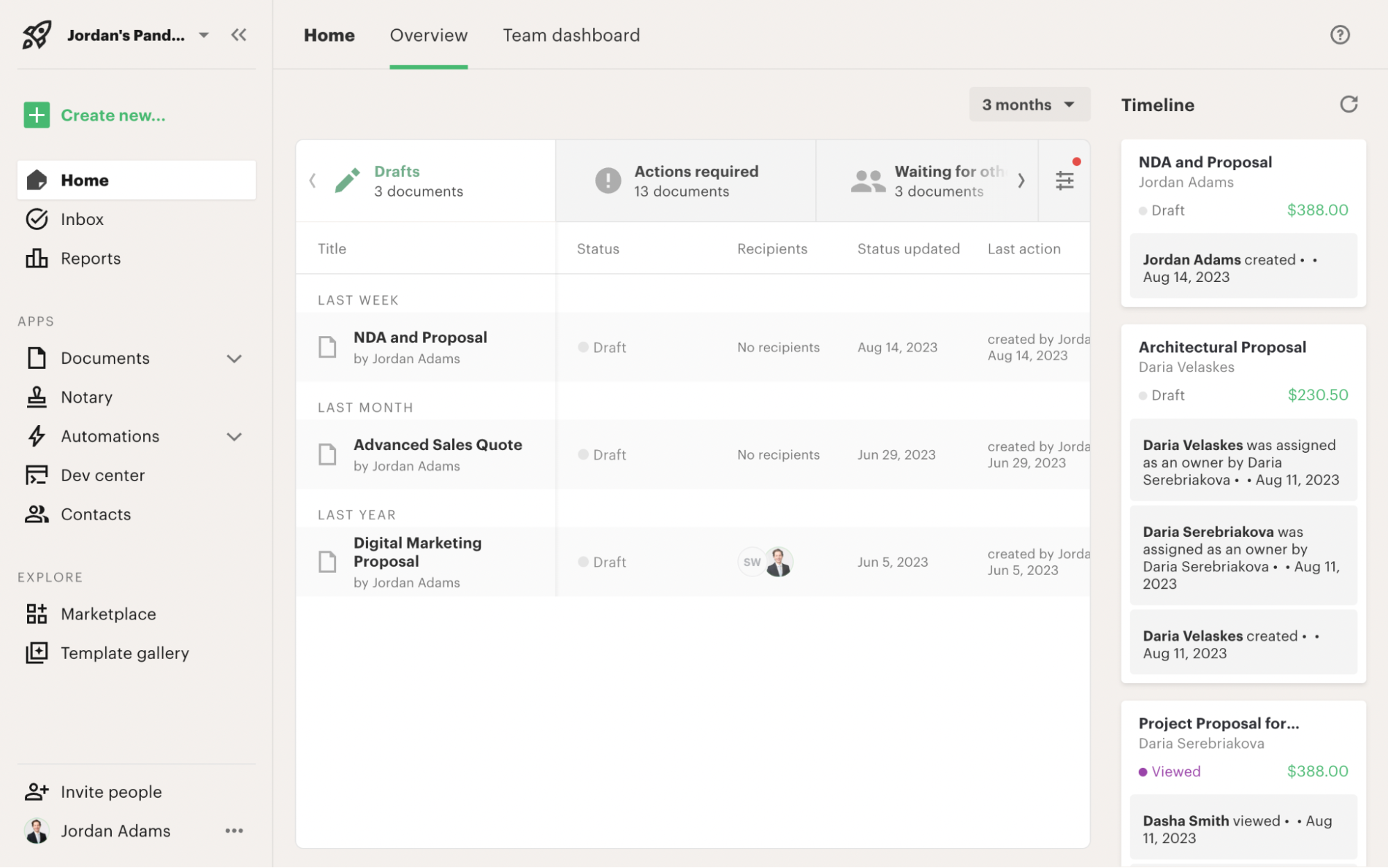
Task: Go to Dev center
Action: coord(102,476)
